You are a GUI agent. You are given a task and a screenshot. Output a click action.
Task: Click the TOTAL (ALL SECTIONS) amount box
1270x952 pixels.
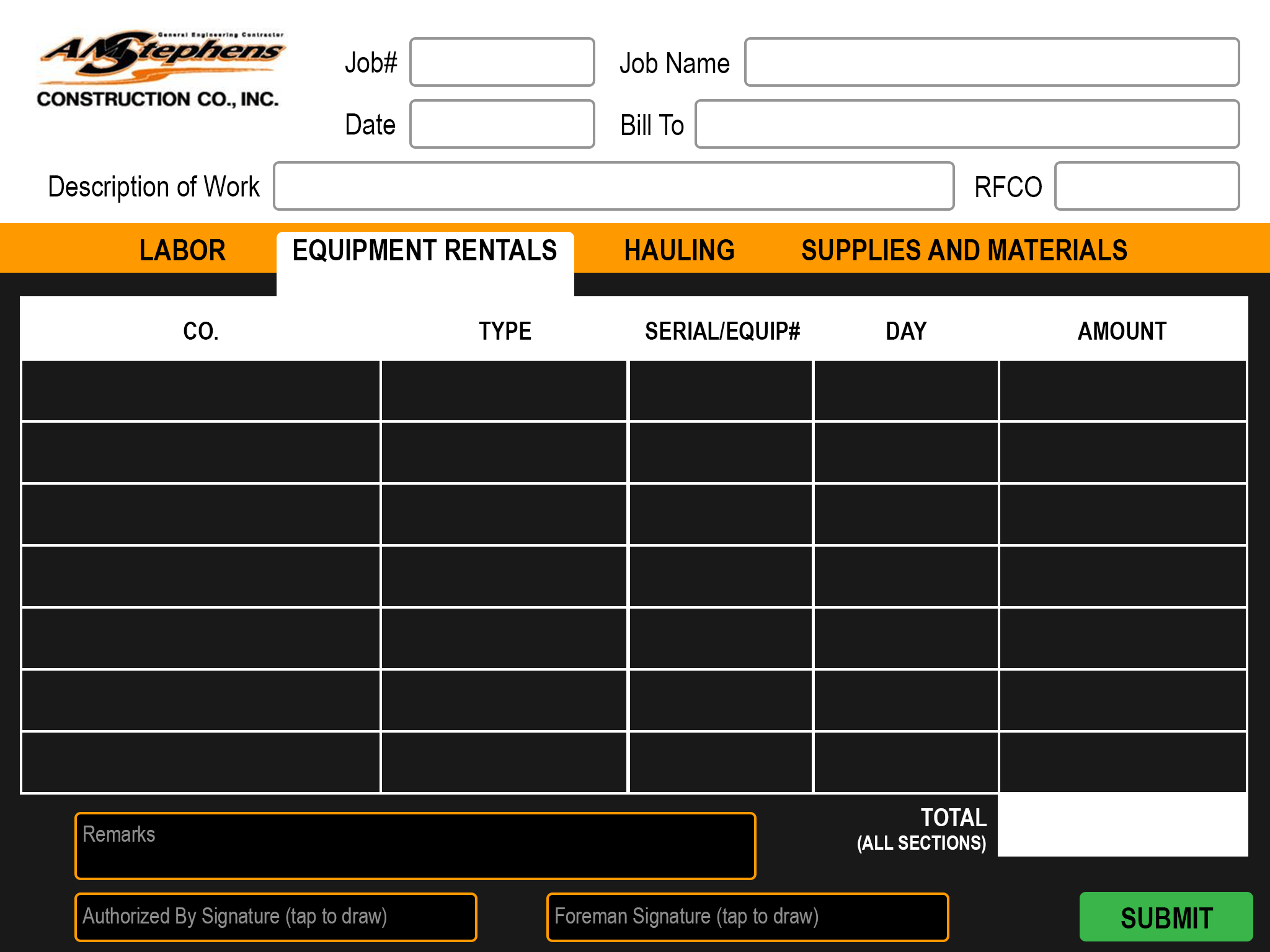1122,825
